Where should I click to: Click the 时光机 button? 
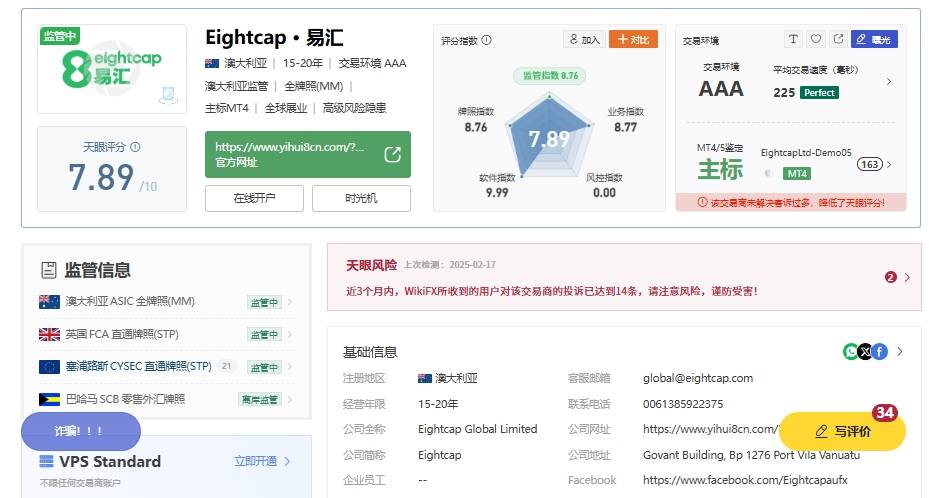[x=361, y=198]
